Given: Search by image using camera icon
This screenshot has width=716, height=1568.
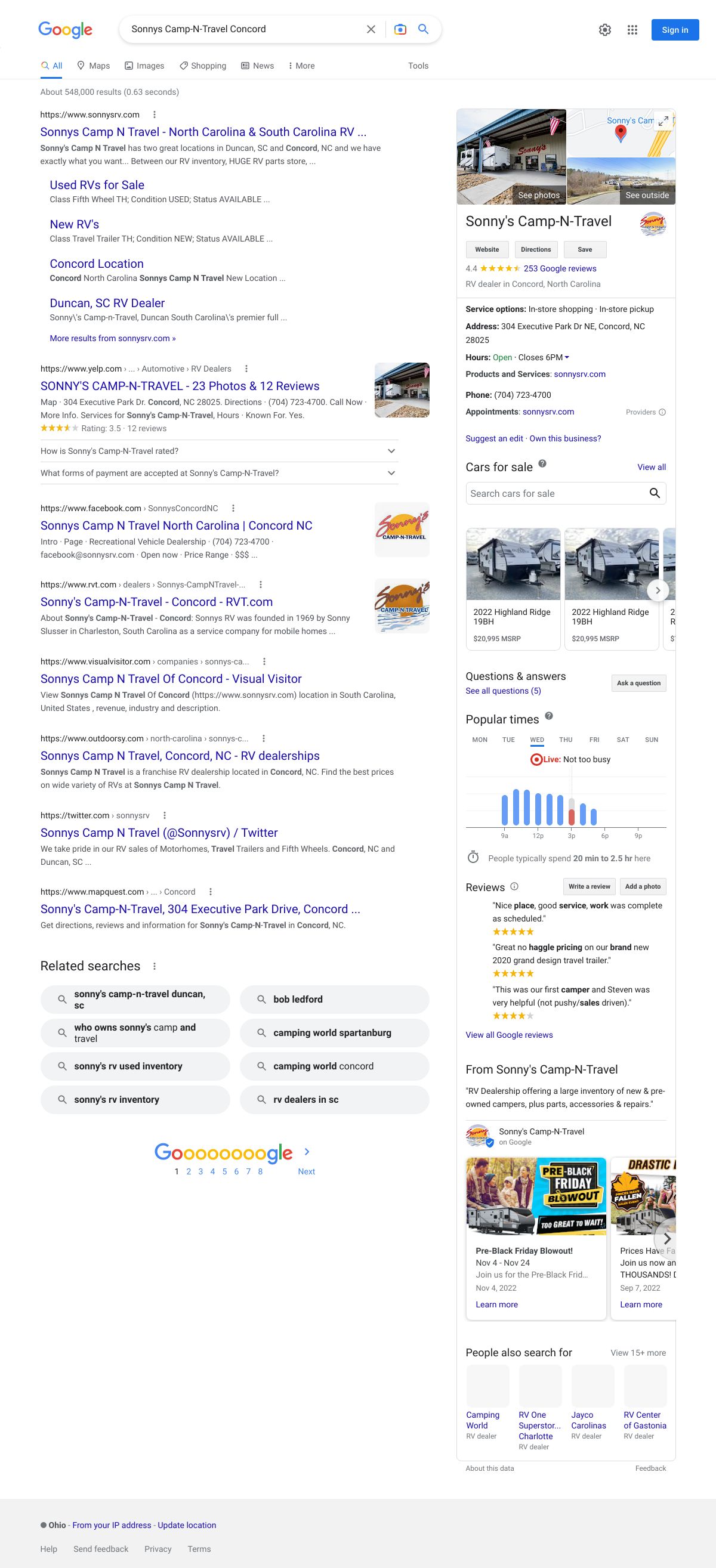Looking at the screenshot, I should (x=400, y=29).
